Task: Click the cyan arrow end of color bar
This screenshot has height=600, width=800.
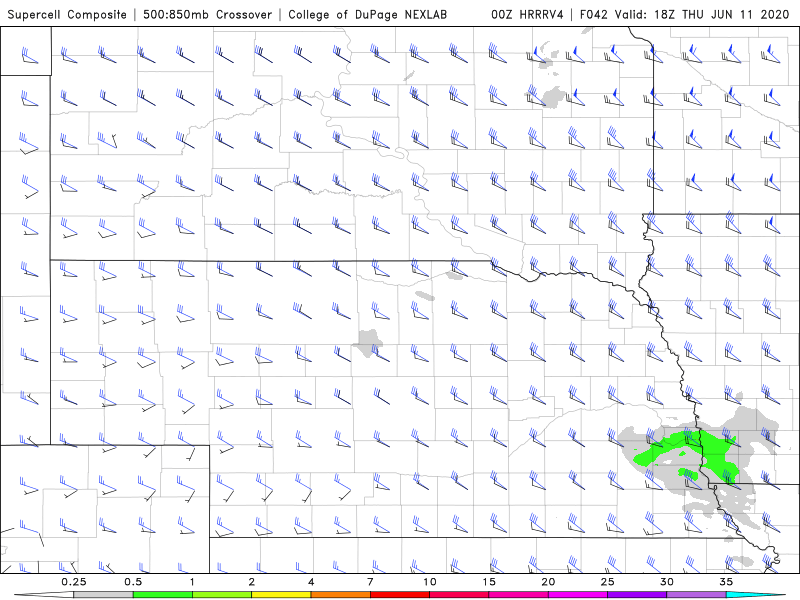Action: [x=757, y=595]
